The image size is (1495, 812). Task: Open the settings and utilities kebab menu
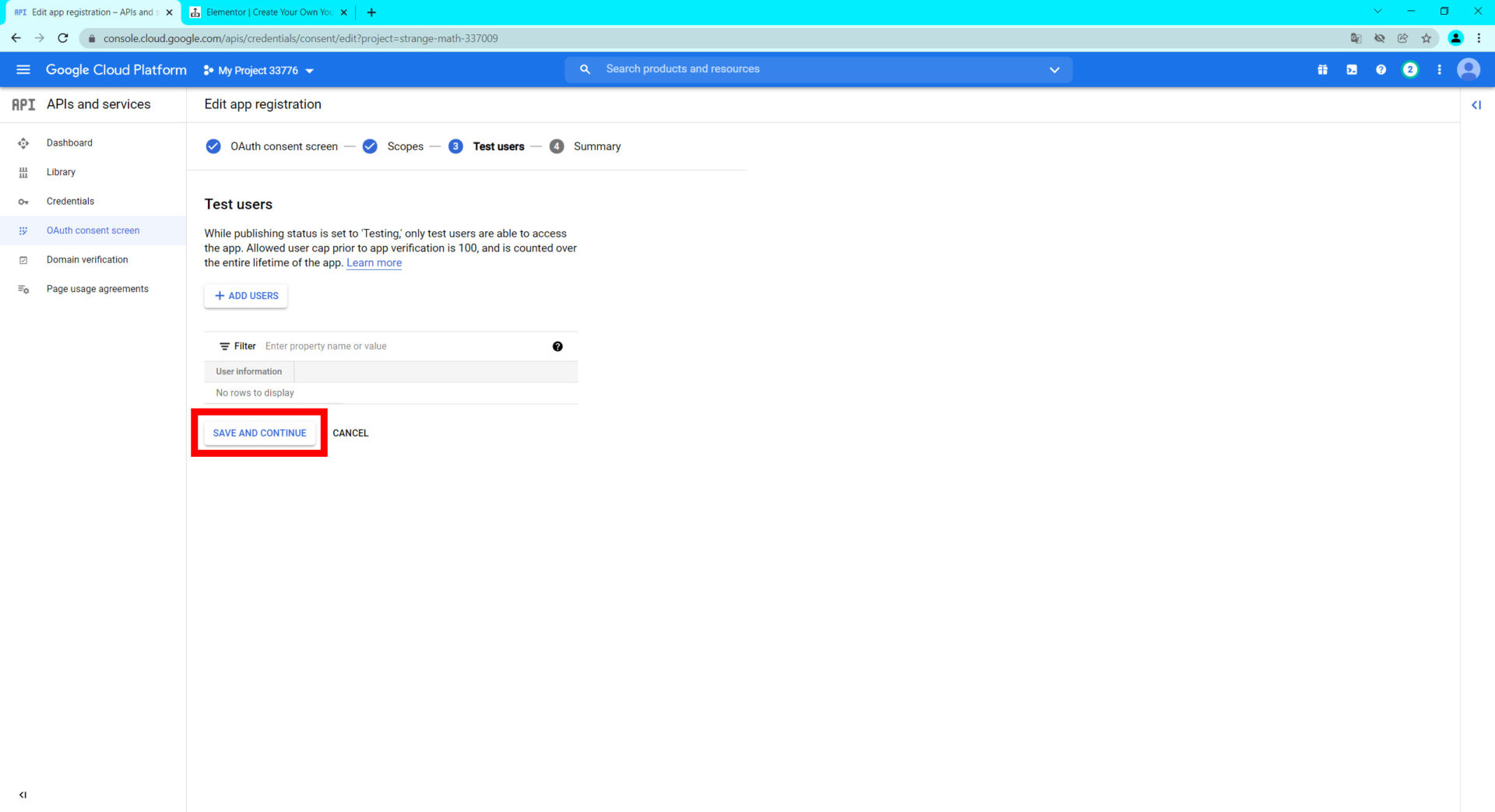[1439, 69]
